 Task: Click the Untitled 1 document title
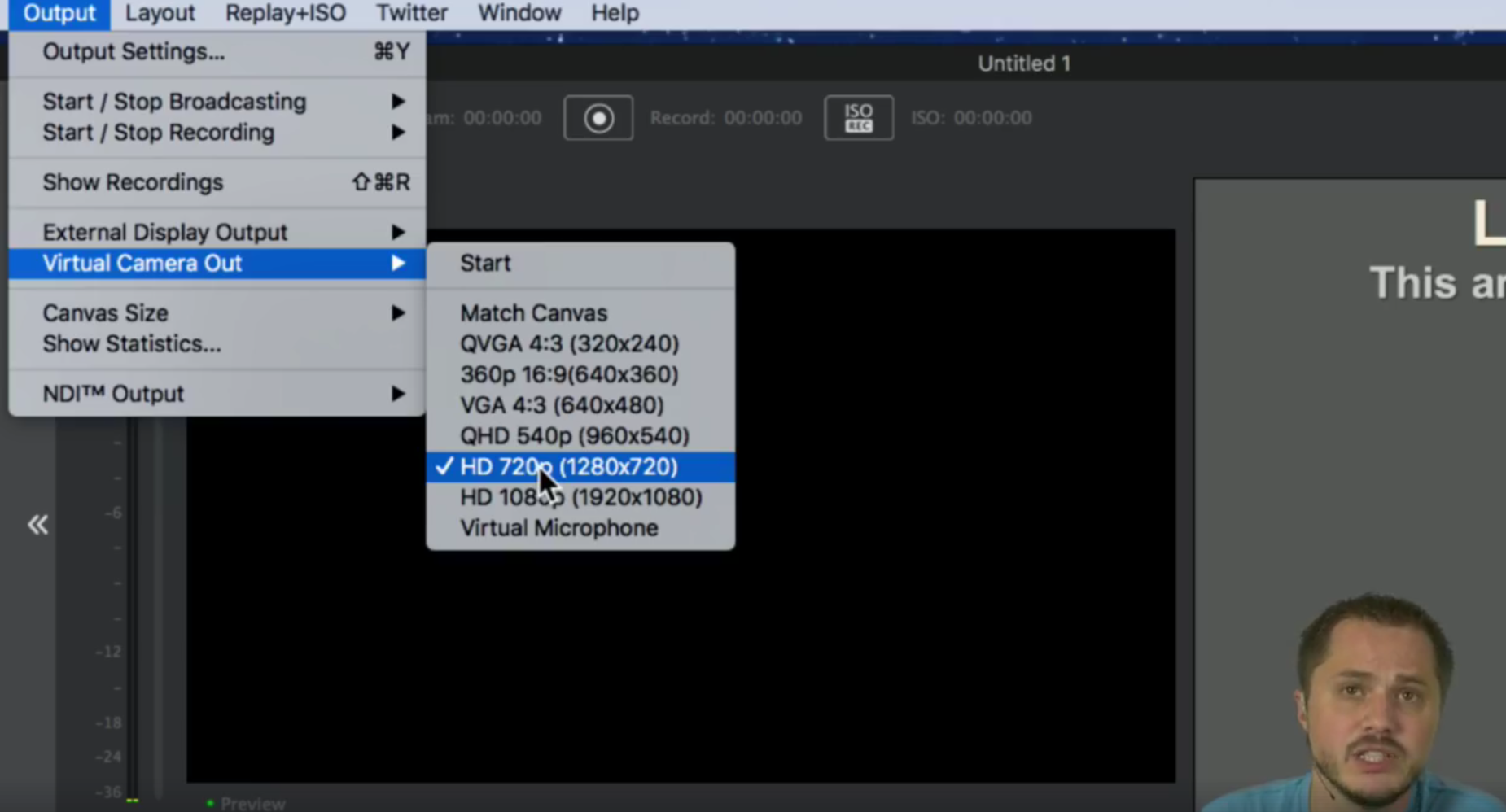(x=1022, y=63)
